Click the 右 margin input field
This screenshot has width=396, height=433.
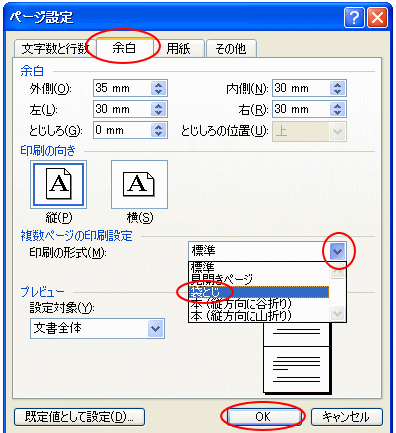point(301,109)
